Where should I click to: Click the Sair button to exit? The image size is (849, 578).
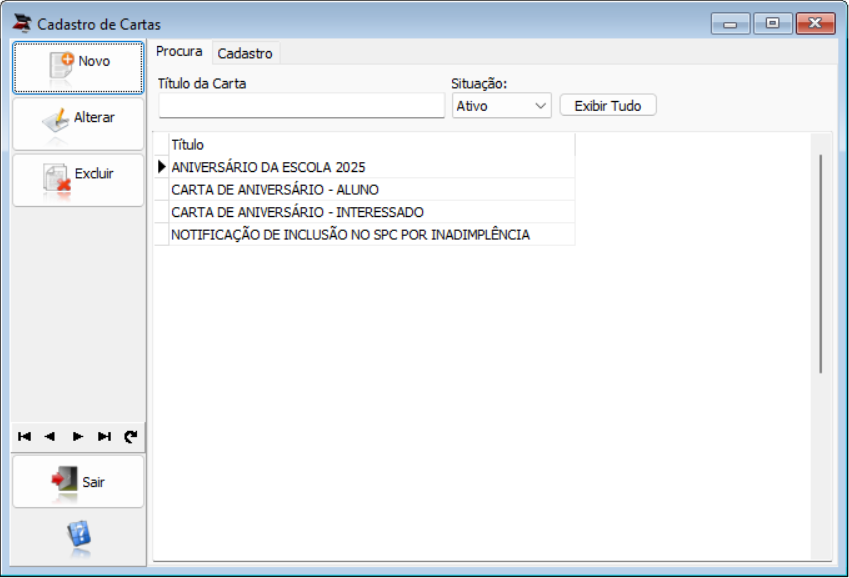click(78, 482)
